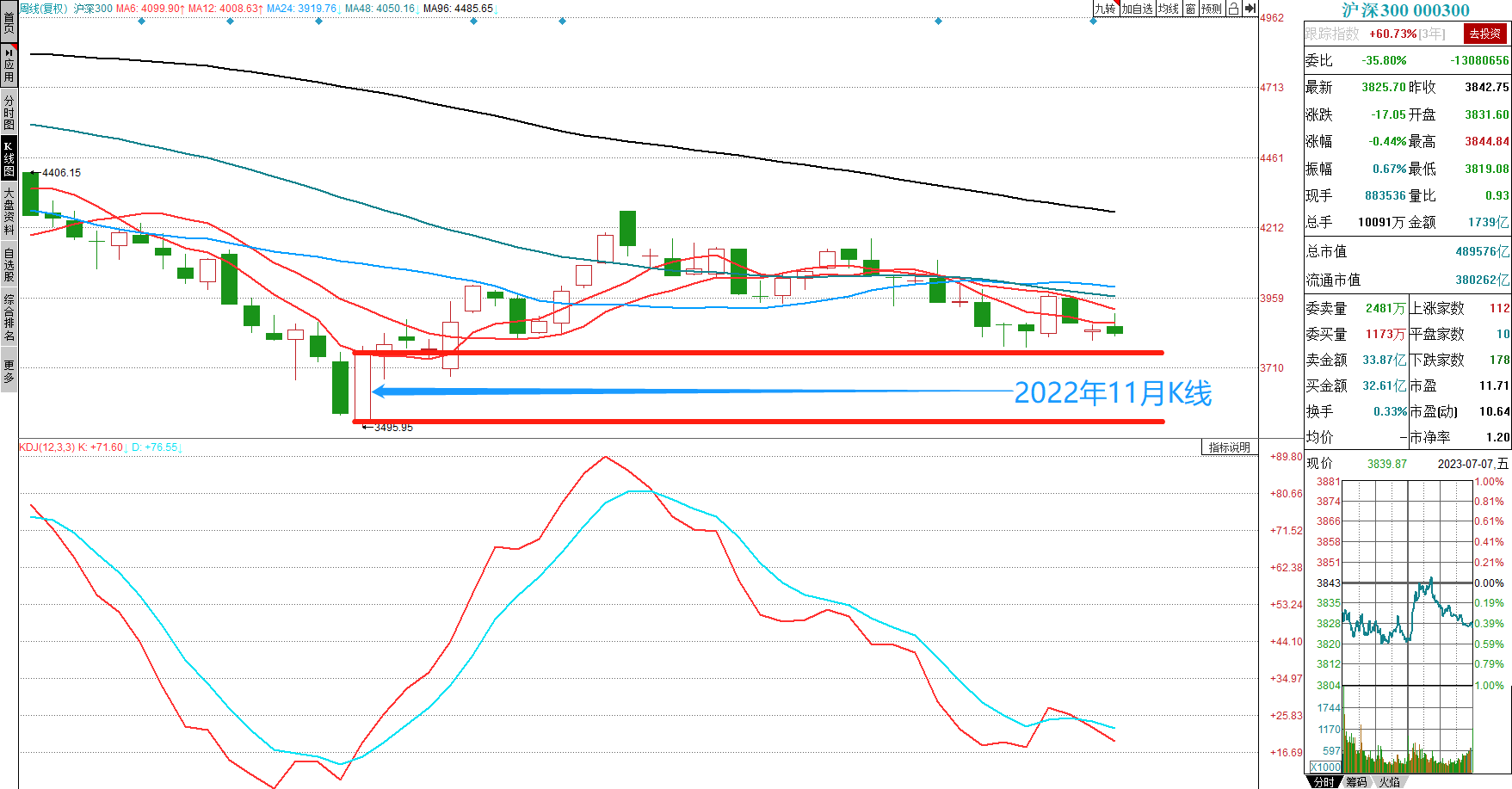The width and height of the screenshot is (1512, 789).
Task: Click 加自选 to add to watchlist
Action: click(x=1136, y=9)
